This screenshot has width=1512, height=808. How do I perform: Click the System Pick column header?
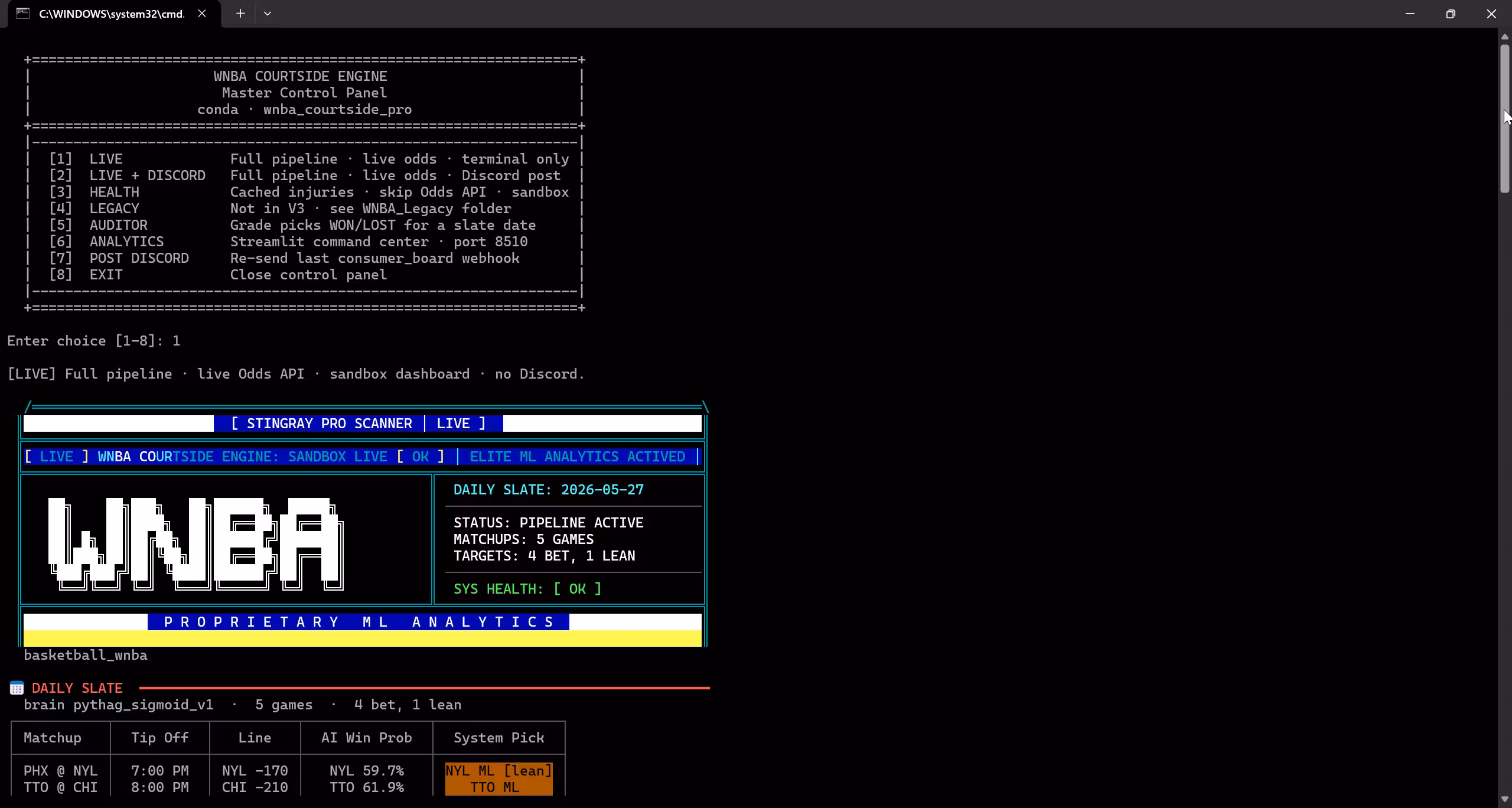[499, 738]
